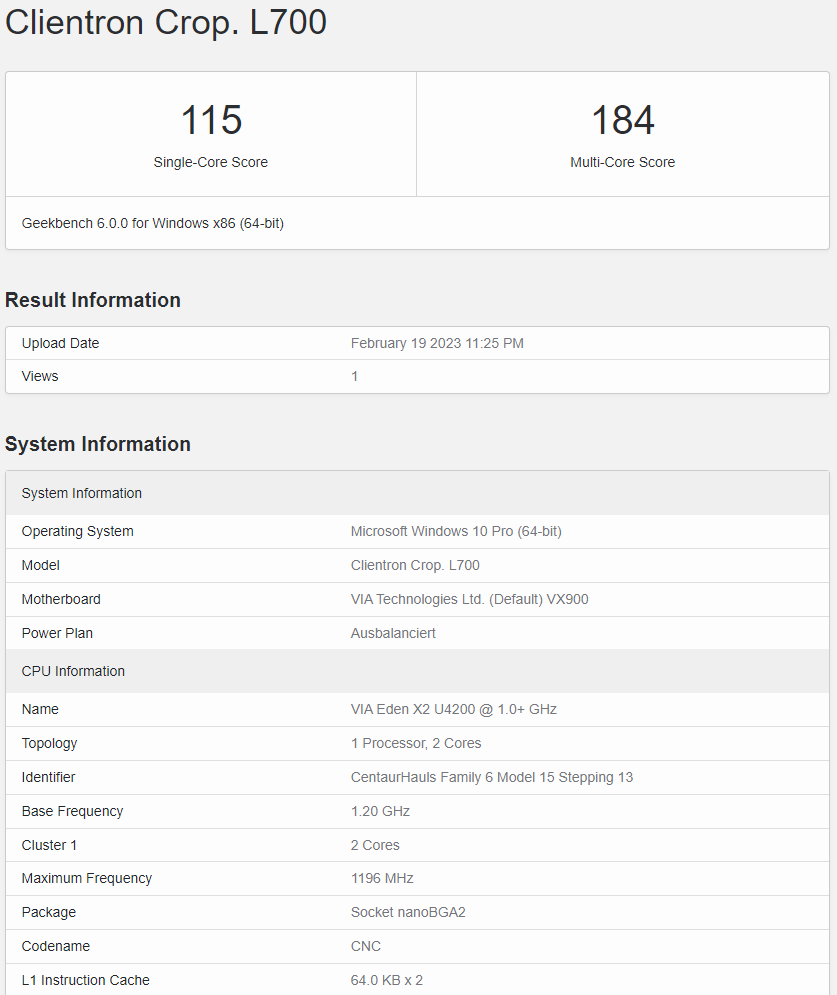Click the 'Name' row label
Screen dimensions: 837x995
click(40, 709)
